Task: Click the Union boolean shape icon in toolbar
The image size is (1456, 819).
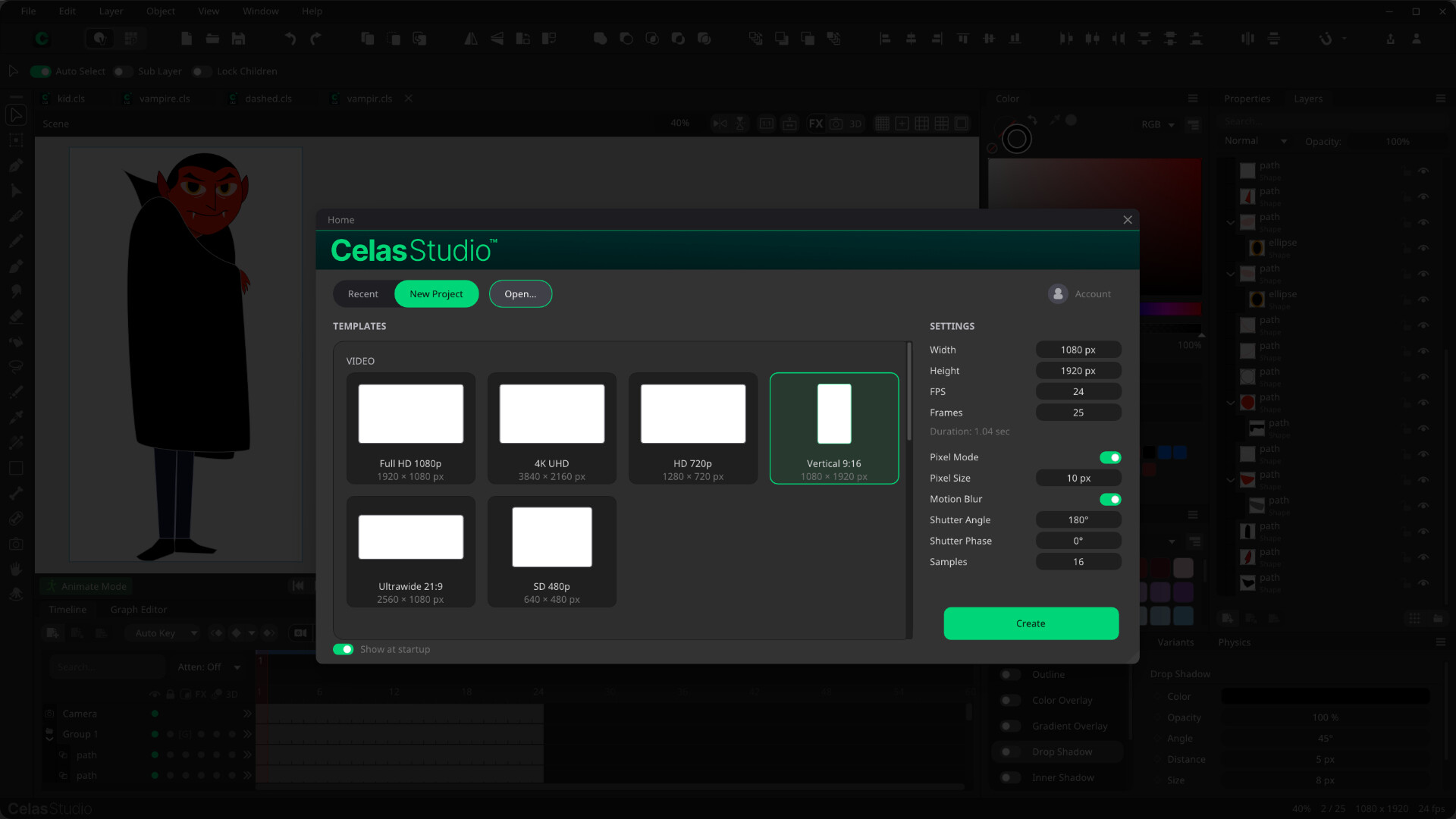Action: click(x=600, y=39)
